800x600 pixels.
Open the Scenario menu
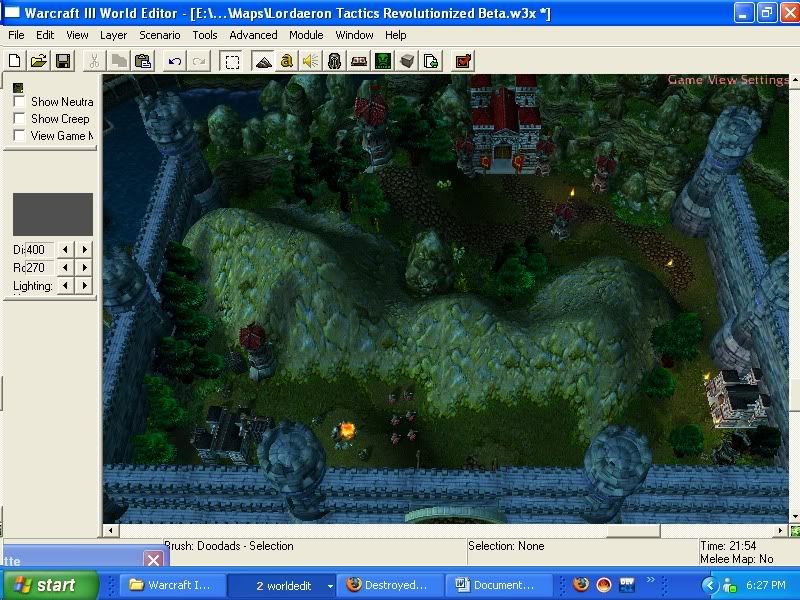(160, 35)
